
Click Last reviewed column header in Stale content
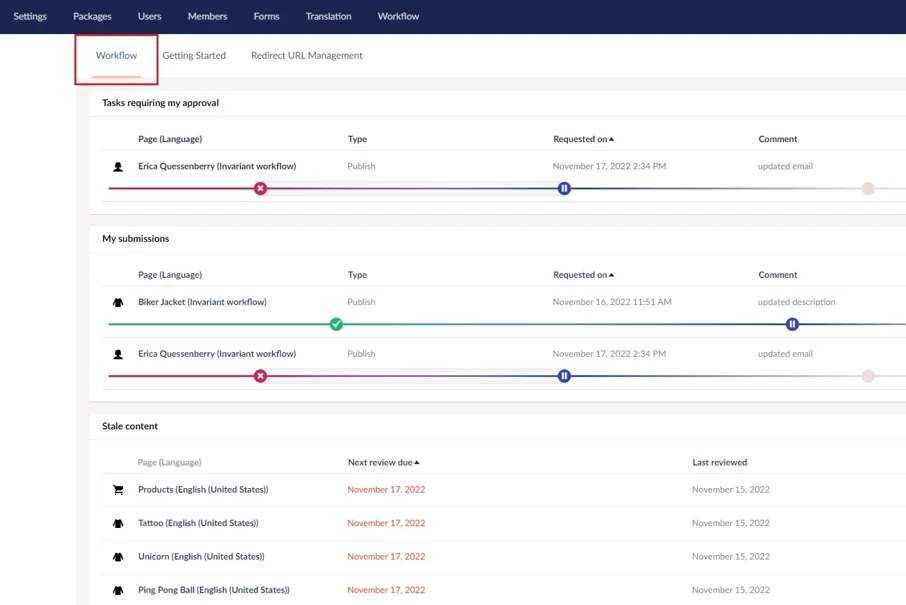coord(719,462)
